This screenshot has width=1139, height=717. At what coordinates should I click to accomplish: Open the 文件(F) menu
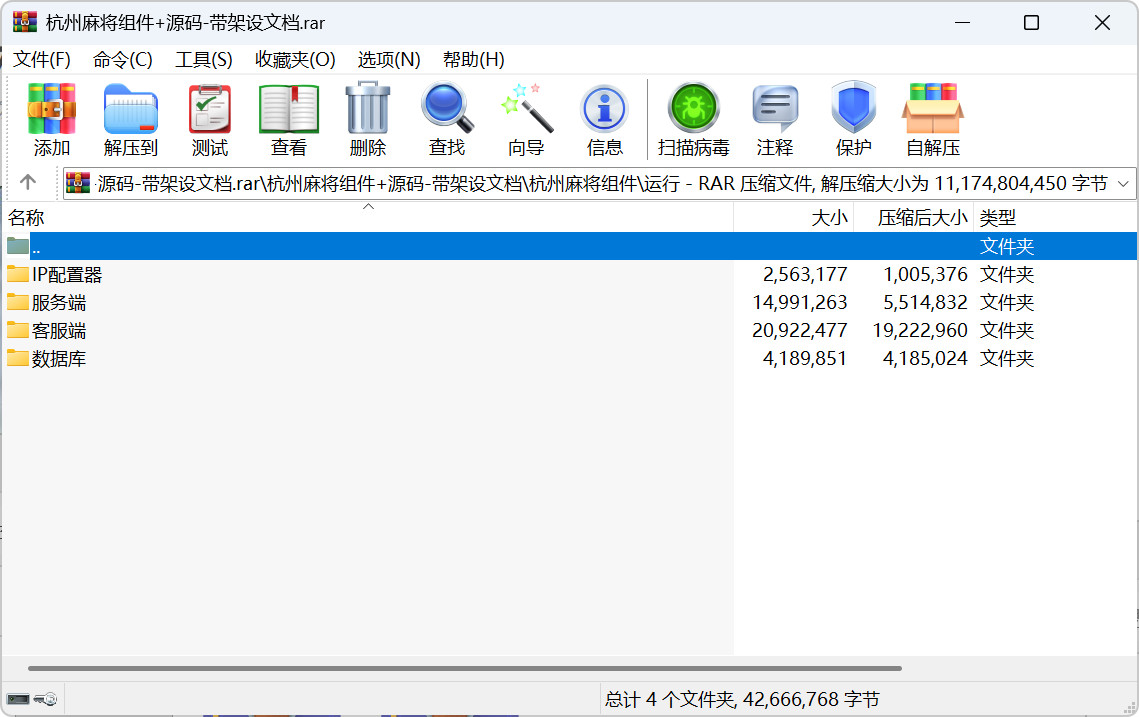tap(42, 60)
